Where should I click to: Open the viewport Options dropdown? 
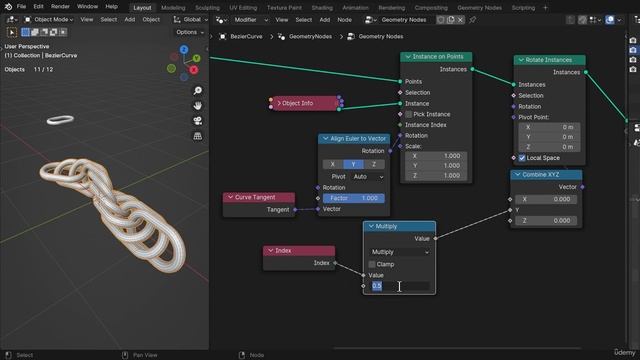tap(190, 32)
